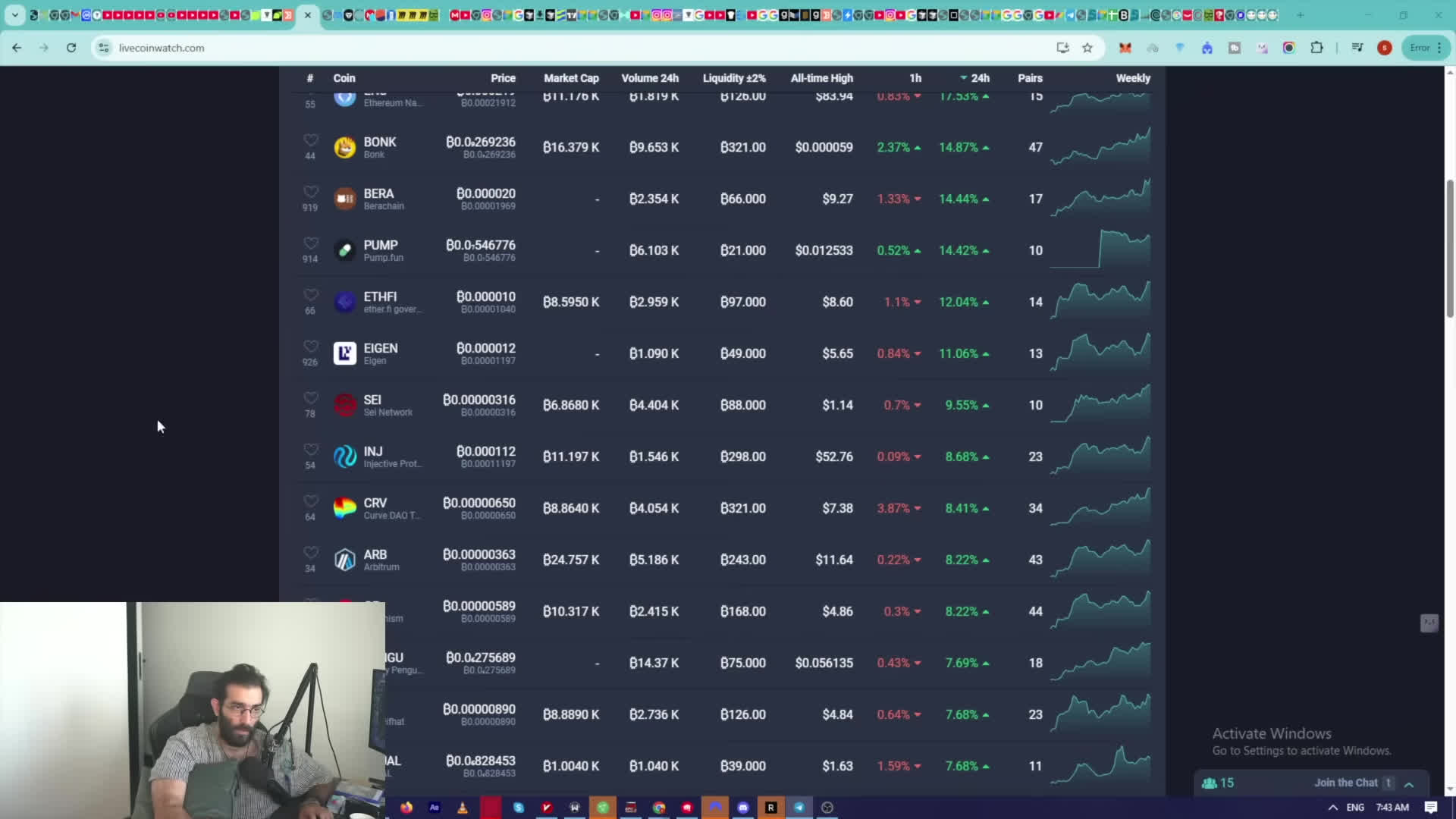Open the 7:43 AM taskbar clock
The image size is (1456, 819).
tap(1392, 808)
